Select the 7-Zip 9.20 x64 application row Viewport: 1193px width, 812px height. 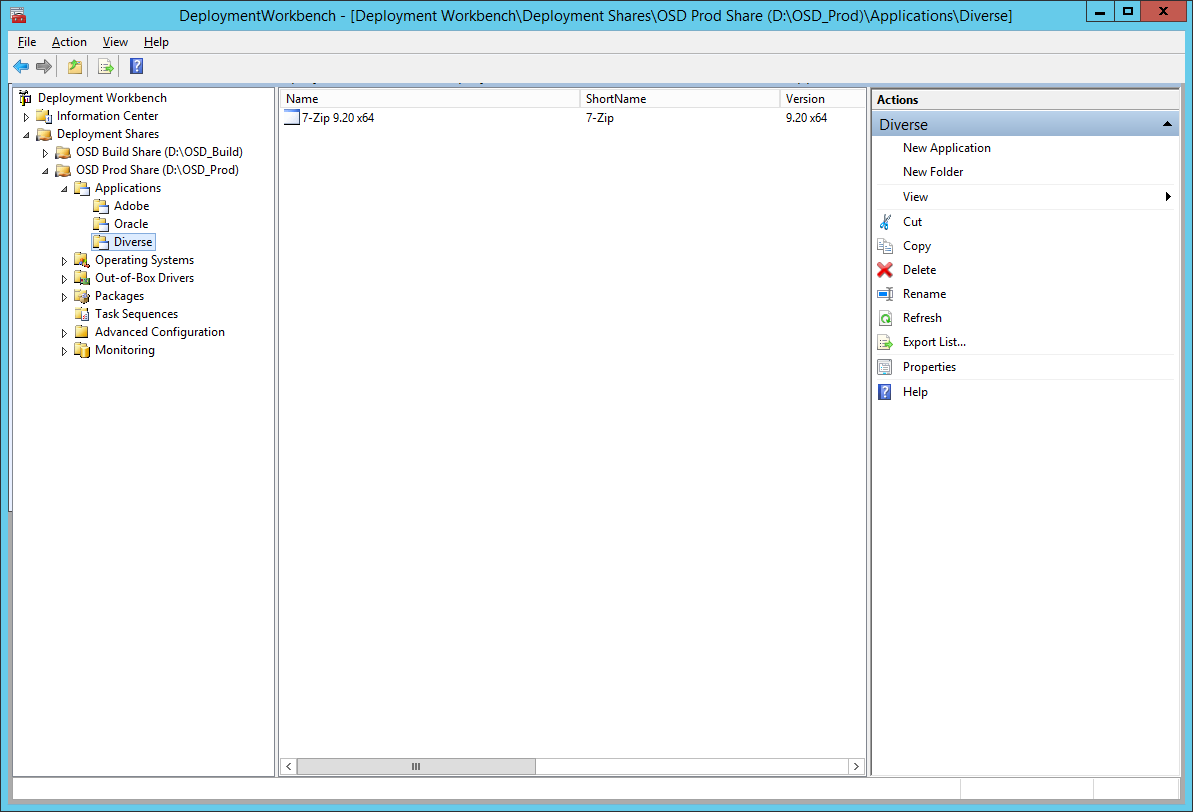[x=338, y=118]
